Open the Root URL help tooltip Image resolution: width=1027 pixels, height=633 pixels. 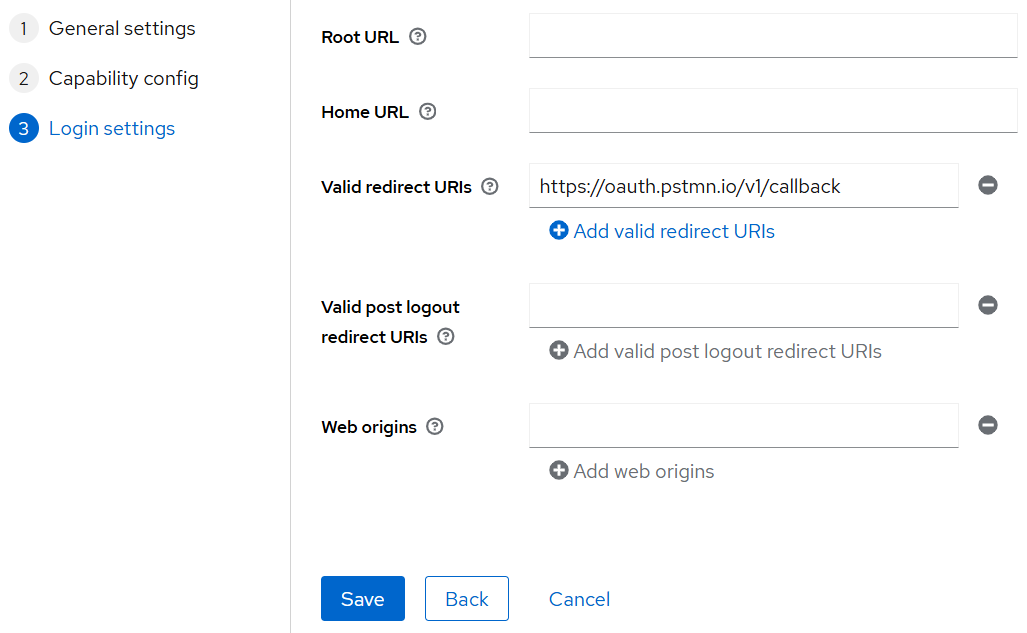coord(417,36)
